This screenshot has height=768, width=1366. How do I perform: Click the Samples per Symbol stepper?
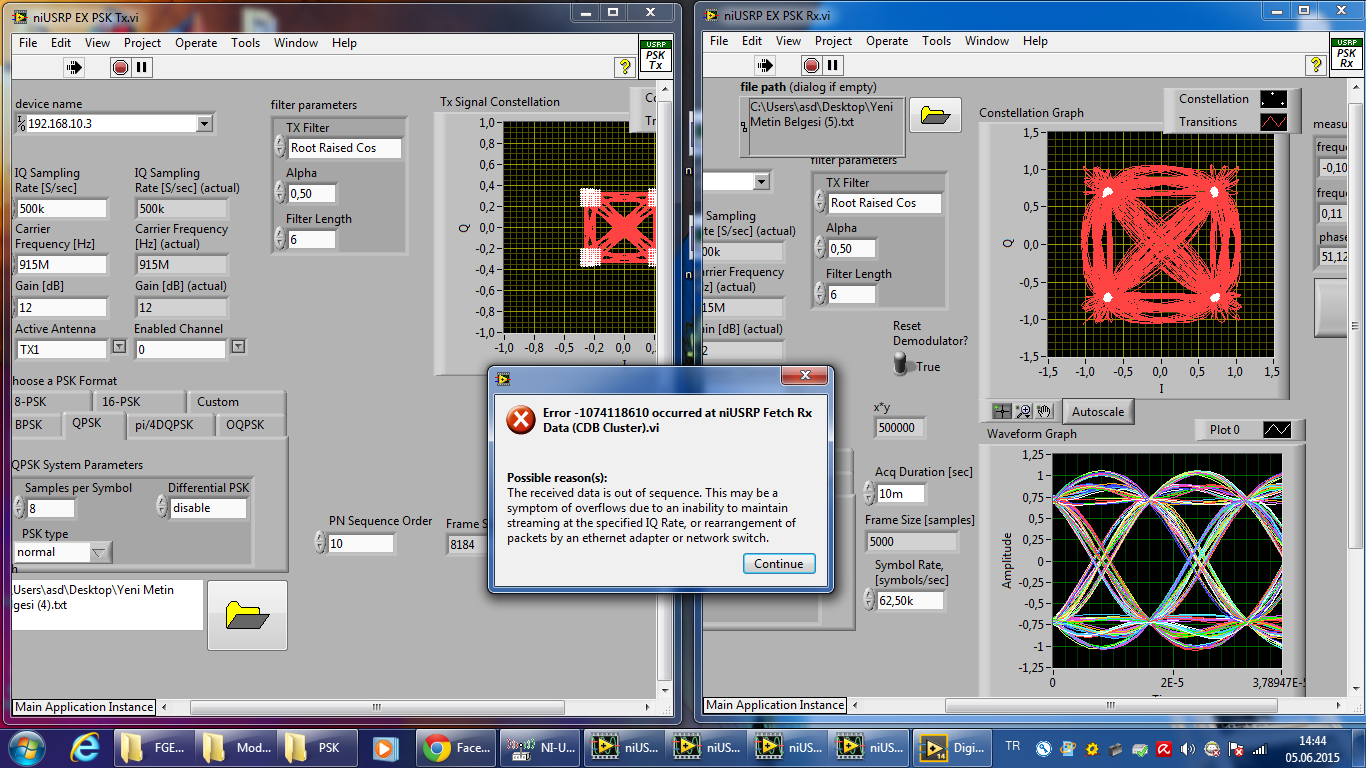click(21, 507)
